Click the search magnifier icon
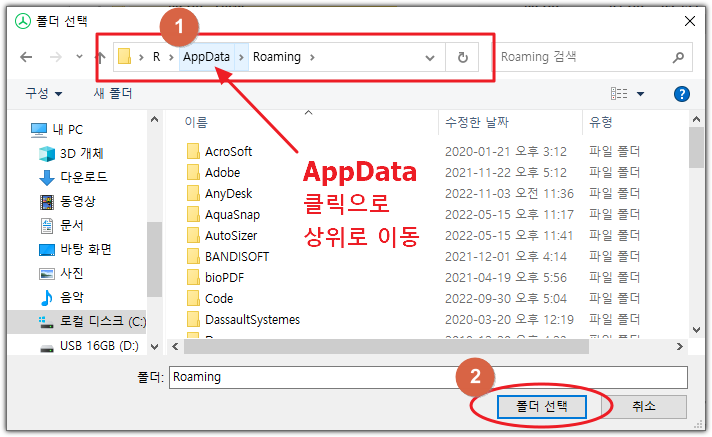The width and height of the screenshot is (712, 437). pyautogui.click(x=678, y=57)
